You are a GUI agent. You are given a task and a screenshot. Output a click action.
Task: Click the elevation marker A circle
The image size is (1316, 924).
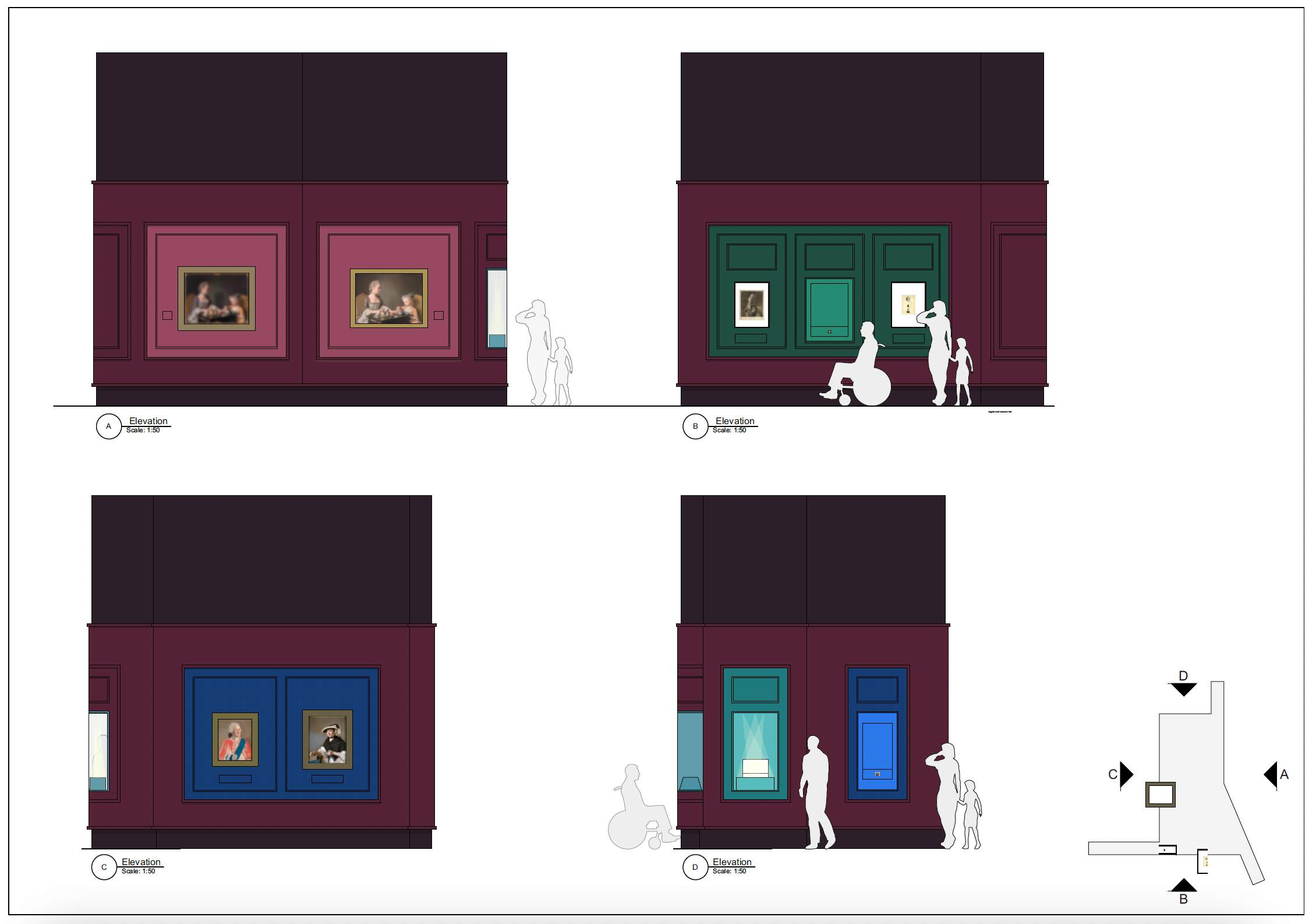[x=108, y=426]
